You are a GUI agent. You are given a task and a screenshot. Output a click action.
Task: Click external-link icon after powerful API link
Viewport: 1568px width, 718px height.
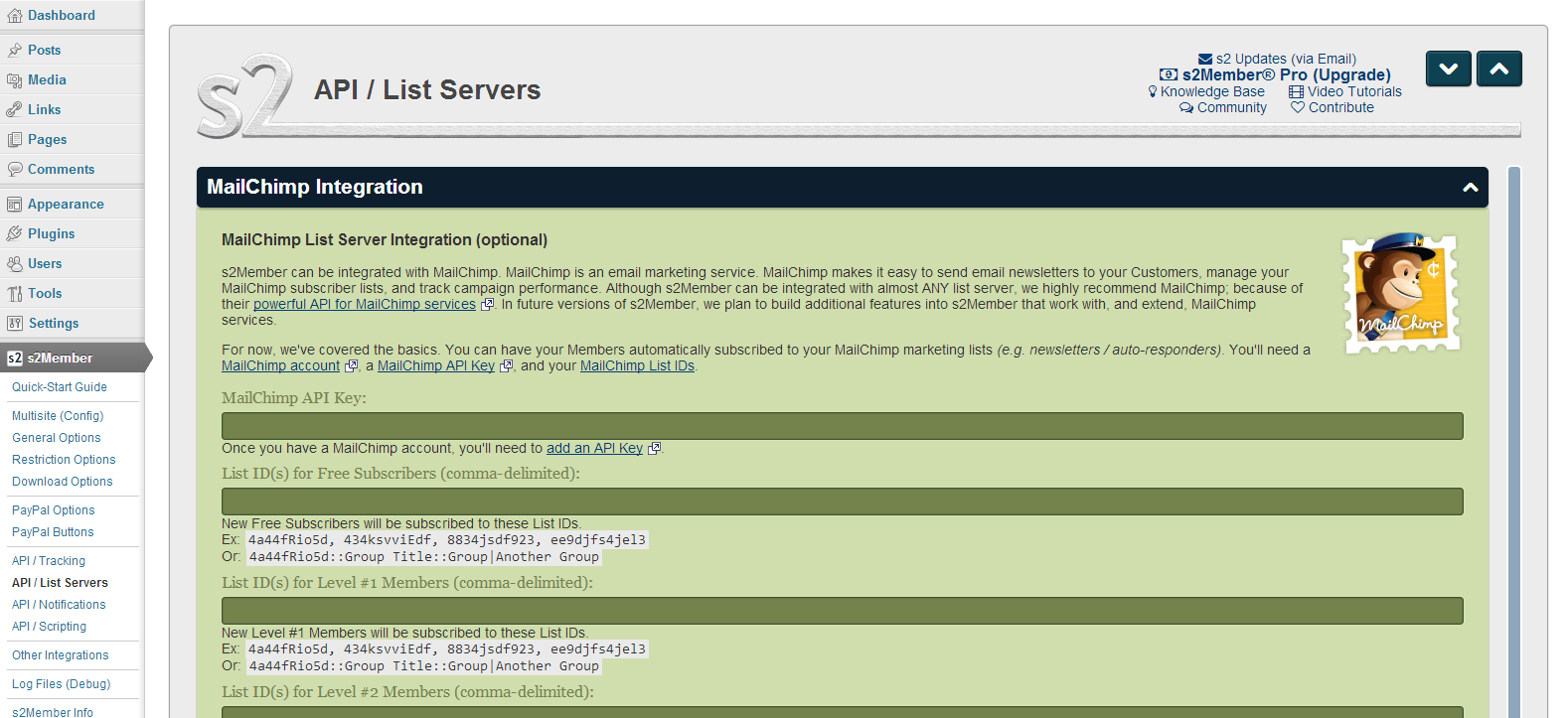click(x=487, y=304)
